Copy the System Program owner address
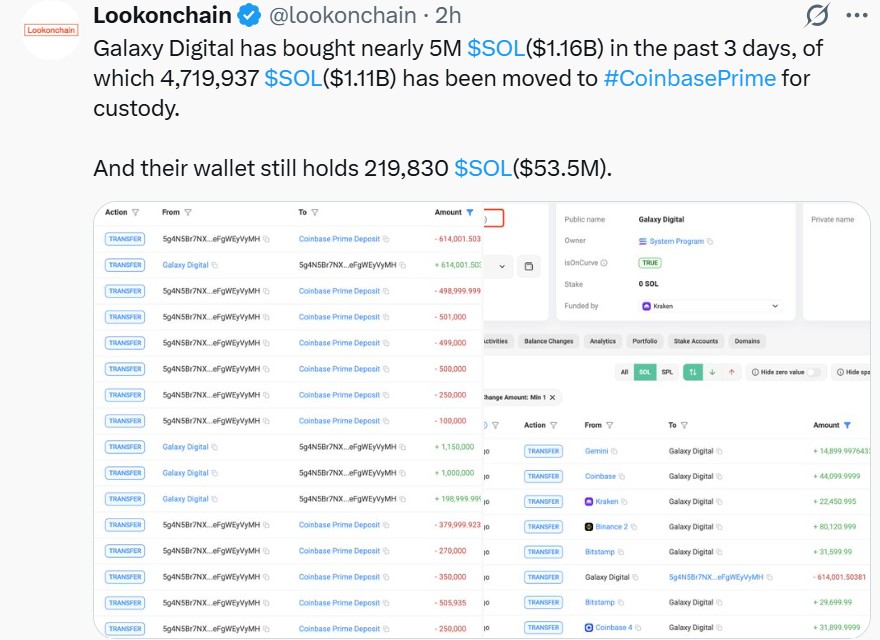The height and width of the screenshot is (640, 880). click(x=710, y=241)
